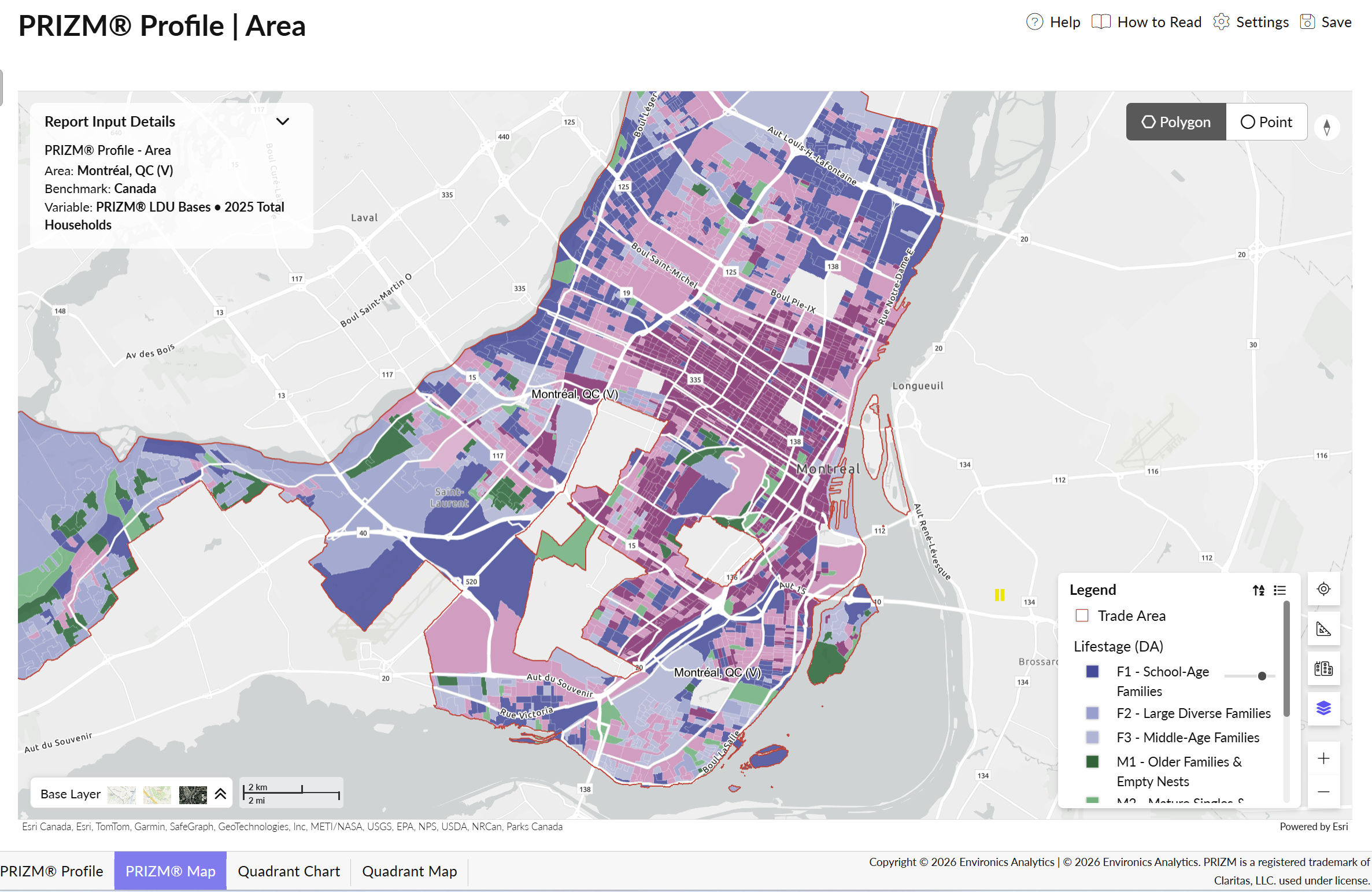Select the Point selection mode
Viewport: 1372px width, 892px height.
point(1266,122)
